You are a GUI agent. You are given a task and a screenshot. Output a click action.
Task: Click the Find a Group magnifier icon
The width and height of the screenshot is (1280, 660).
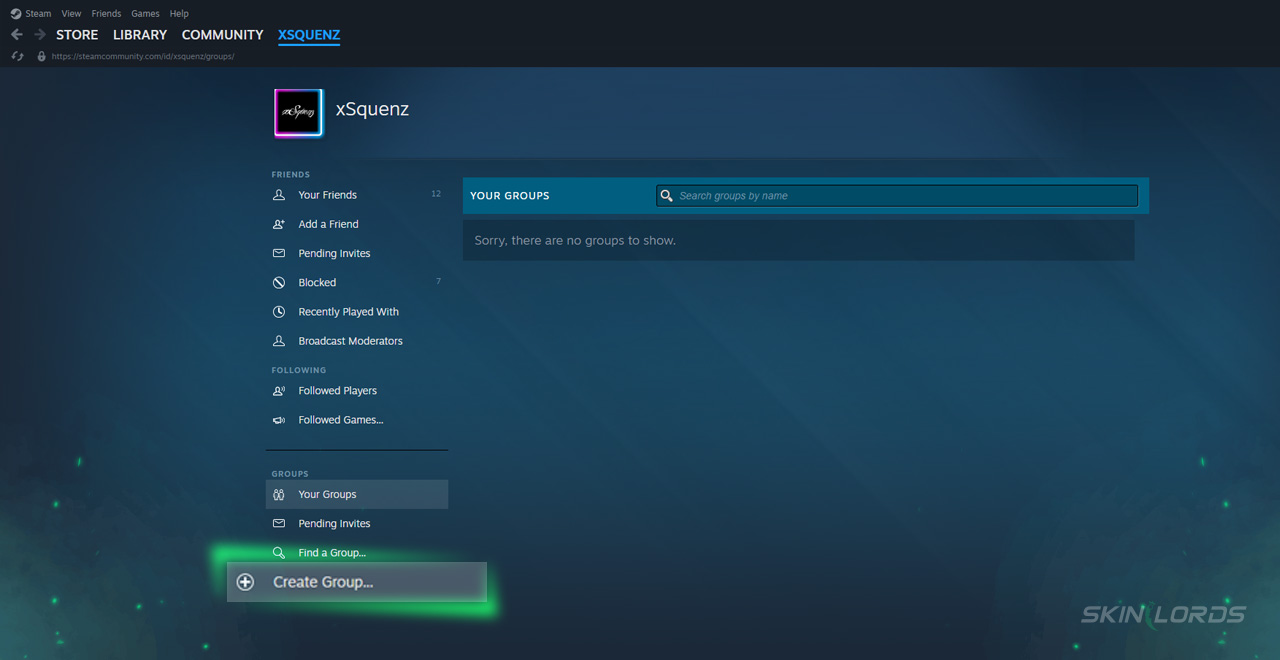279,553
